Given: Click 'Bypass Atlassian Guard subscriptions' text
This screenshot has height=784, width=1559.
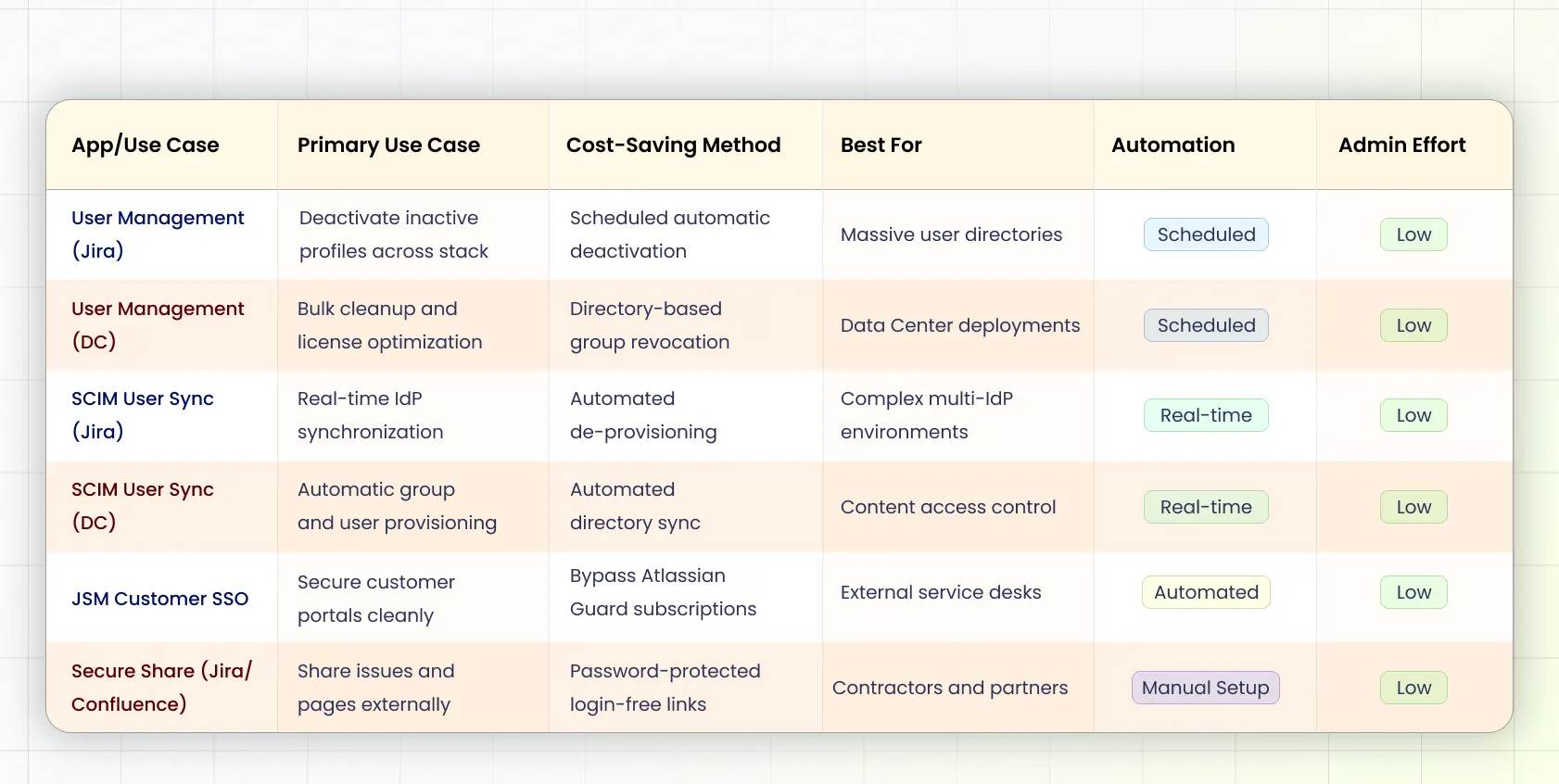Looking at the screenshot, I should (x=664, y=592).
